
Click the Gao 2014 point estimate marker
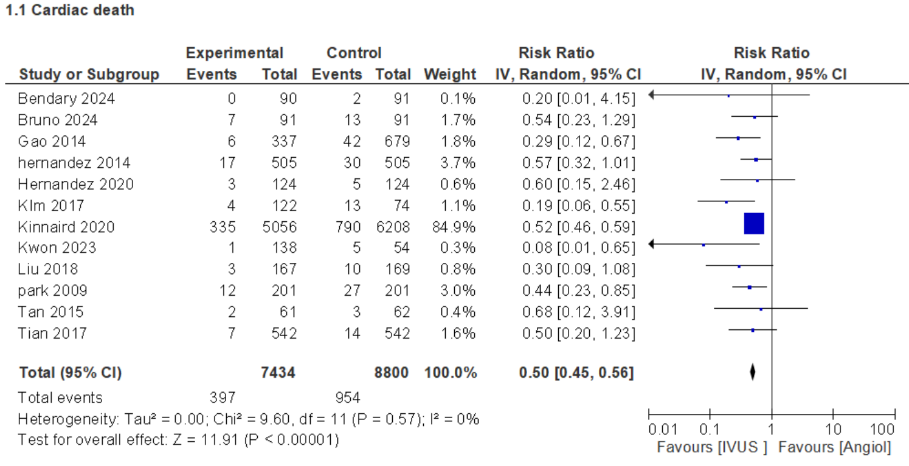pyautogui.click(x=738, y=138)
